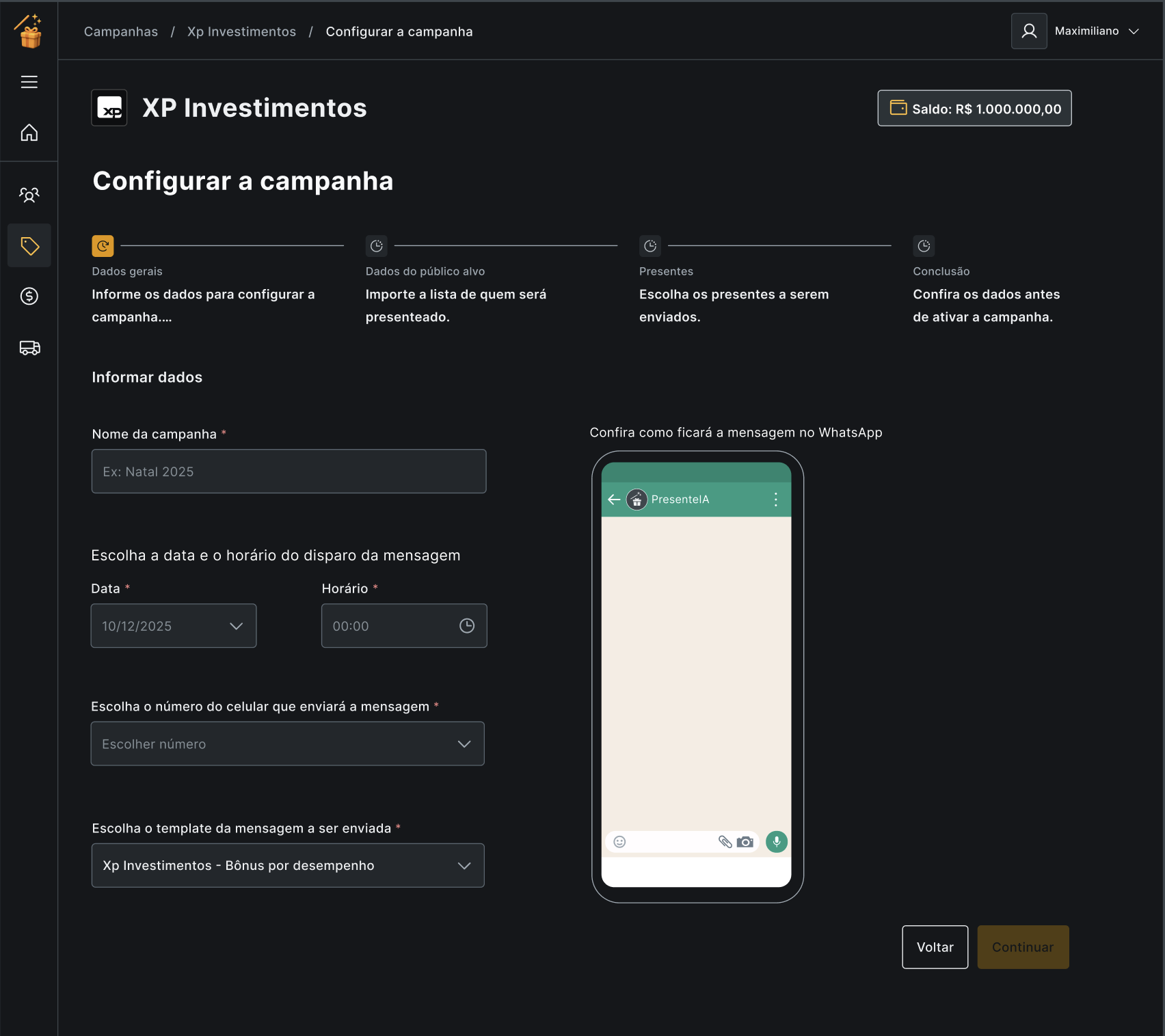This screenshot has height=1036, width=1165.
Task: Select the Dados gerais step icon
Action: tap(103, 246)
